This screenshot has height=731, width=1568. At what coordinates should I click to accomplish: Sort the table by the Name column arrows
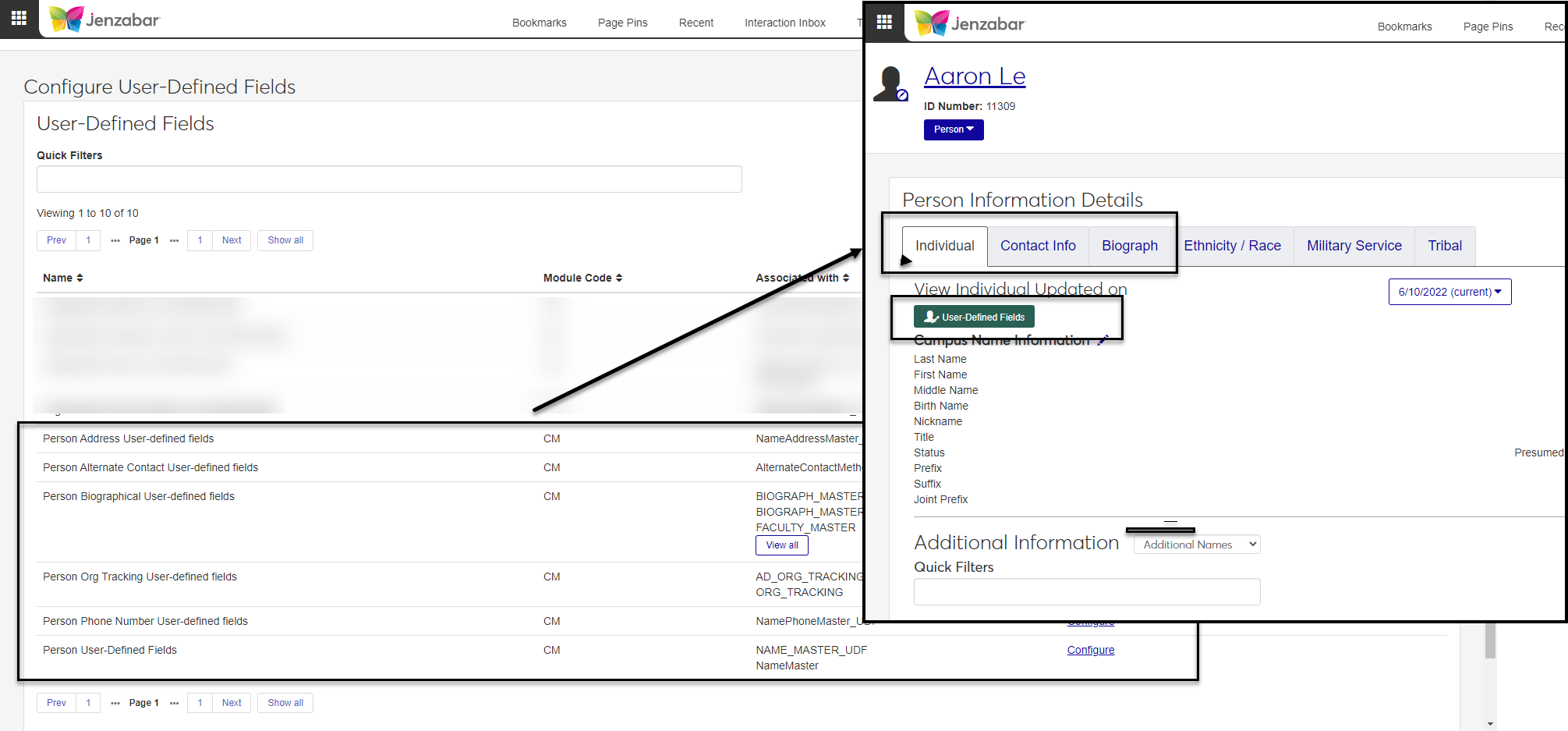80,278
